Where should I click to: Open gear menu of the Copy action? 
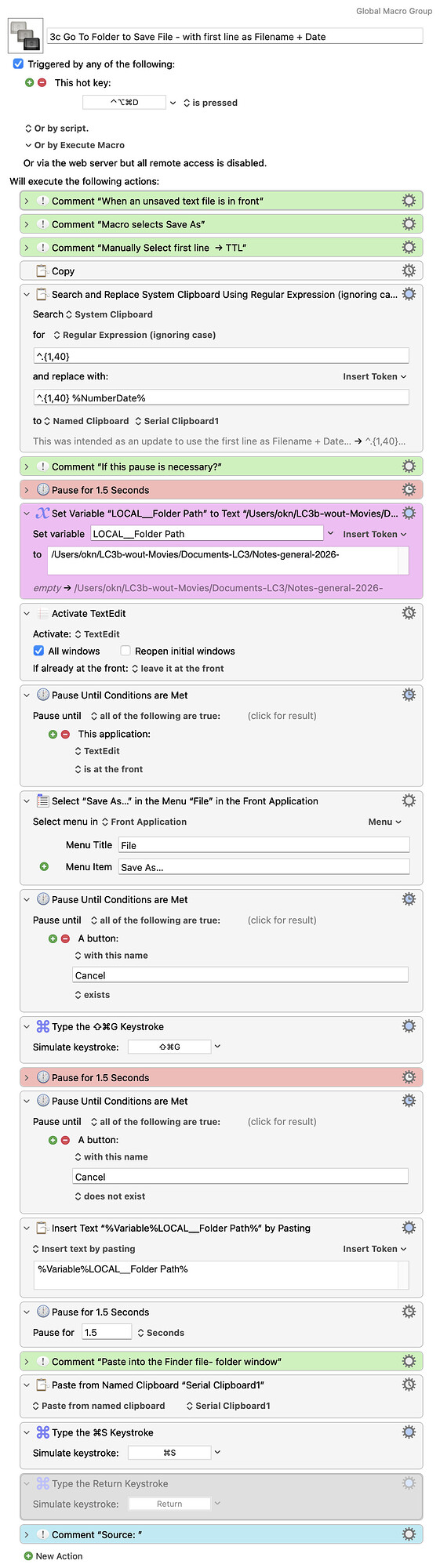[409, 270]
